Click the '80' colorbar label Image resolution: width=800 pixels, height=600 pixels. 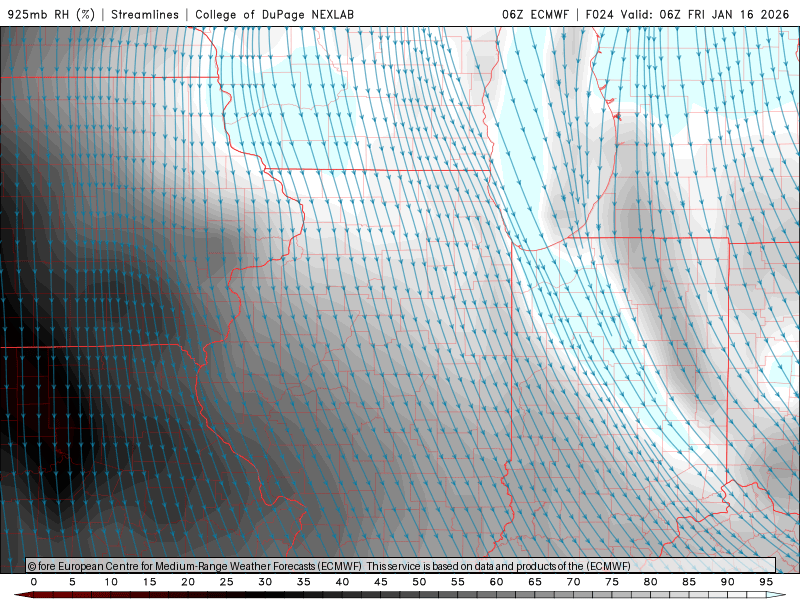pos(651,582)
